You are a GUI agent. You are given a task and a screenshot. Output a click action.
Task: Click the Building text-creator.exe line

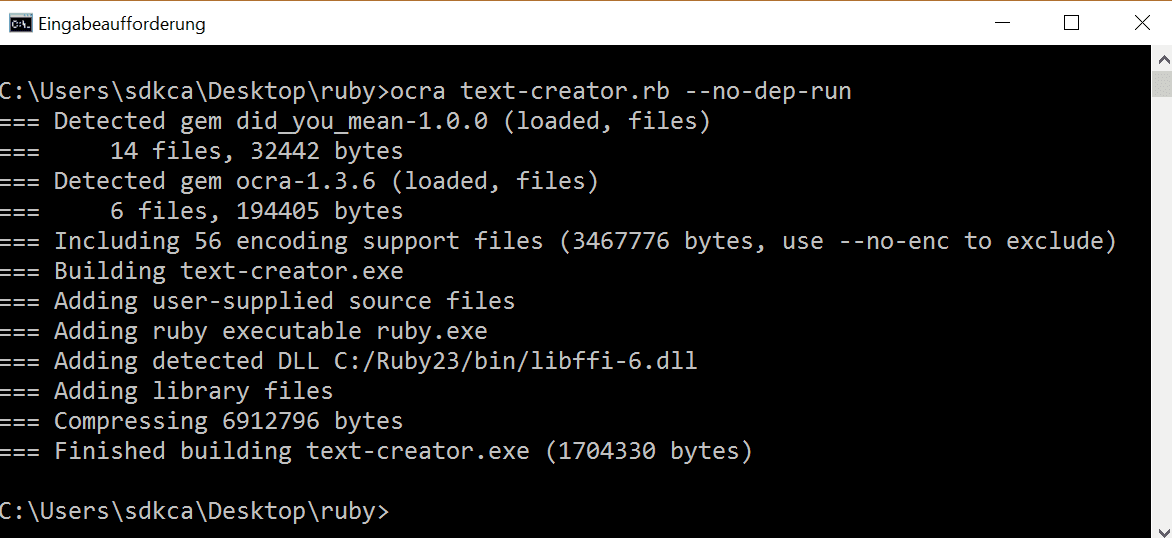pyautogui.click(x=202, y=270)
